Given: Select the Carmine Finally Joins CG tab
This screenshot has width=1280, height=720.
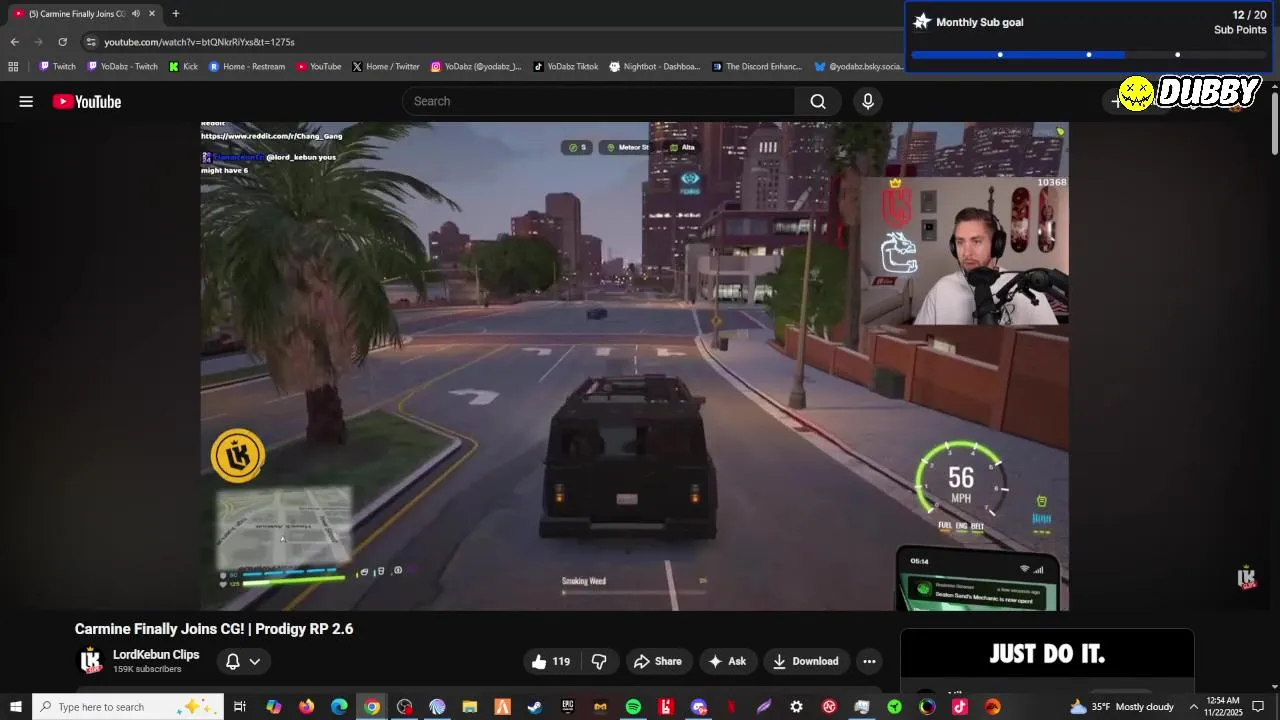Looking at the screenshot, I should point(85,14).
